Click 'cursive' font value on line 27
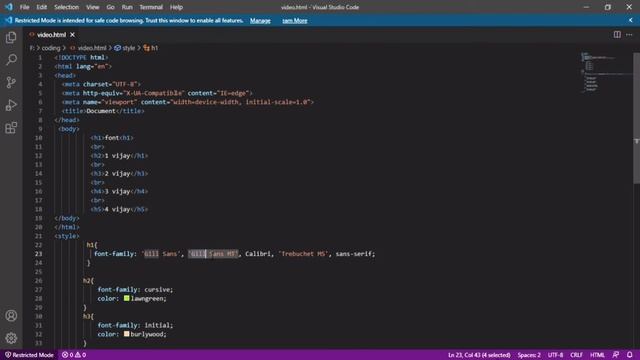This screenshot has height=360, width=640. point(157,289)
